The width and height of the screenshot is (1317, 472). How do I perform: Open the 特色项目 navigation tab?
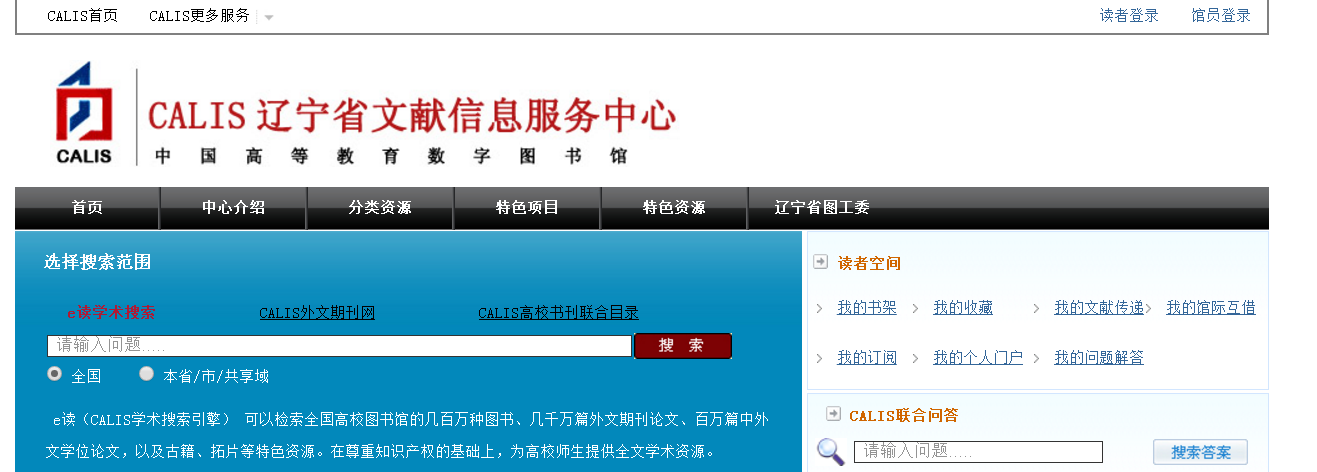click(x=527, y=208)
